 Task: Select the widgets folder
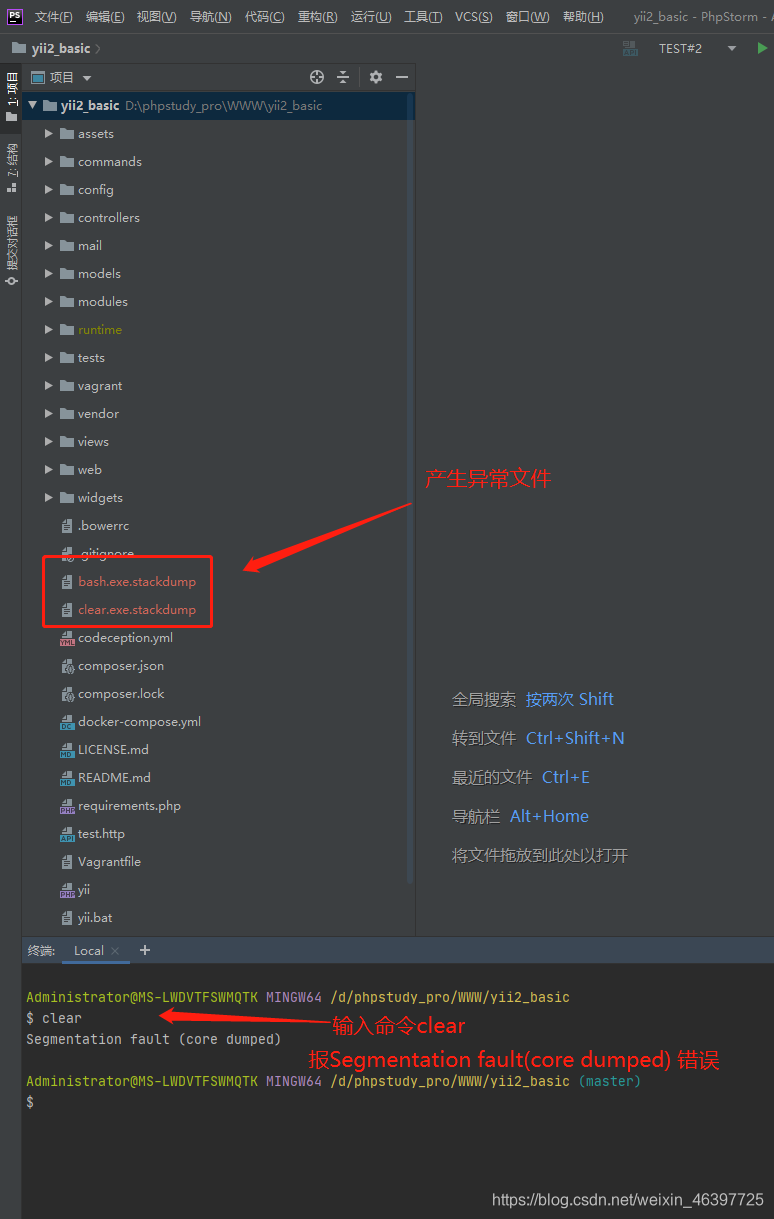click(100, 497)
